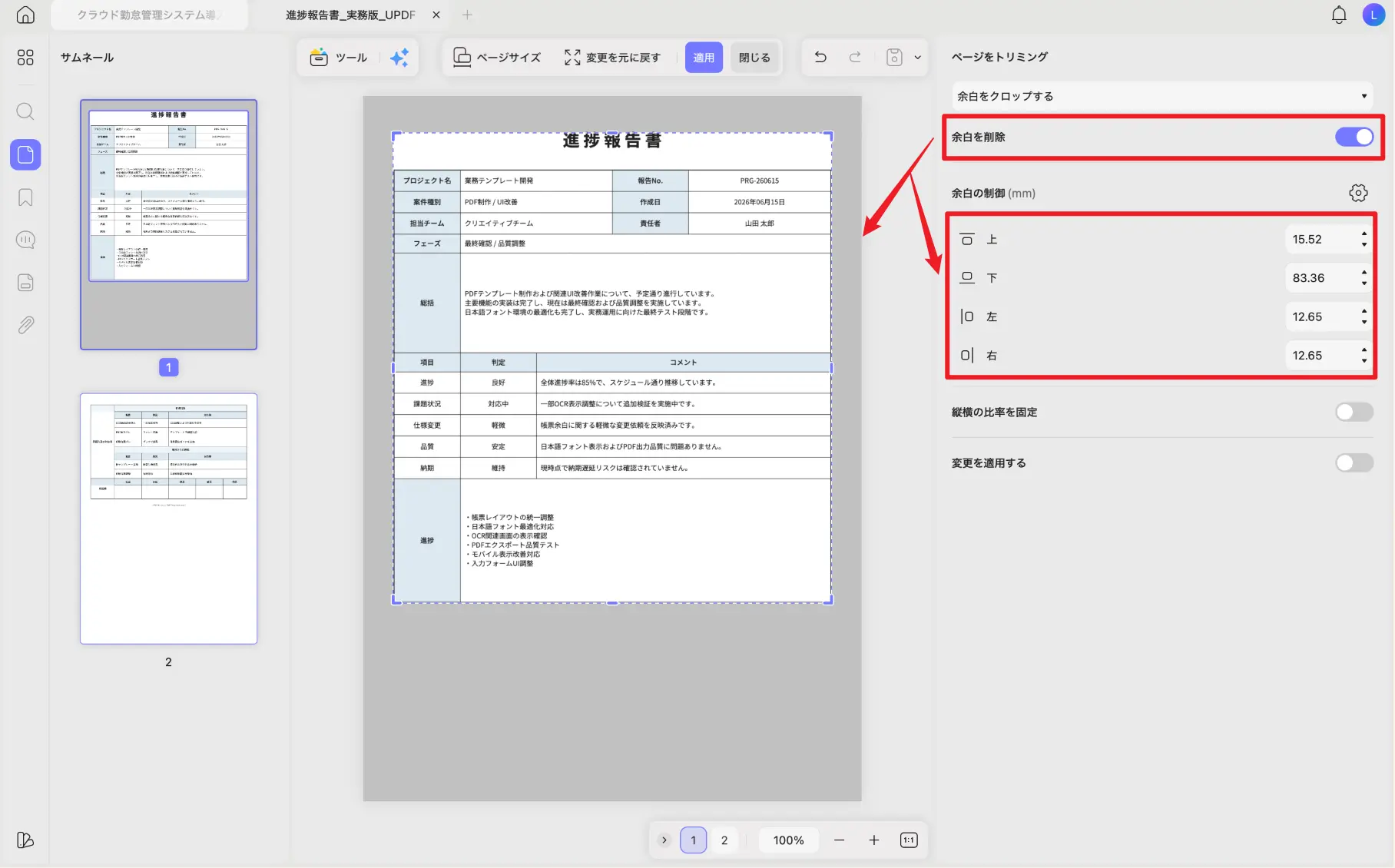Screen dimensions: 1395x868
Task: Open the attachments paperclip icon
Action: tap(25, 325)
